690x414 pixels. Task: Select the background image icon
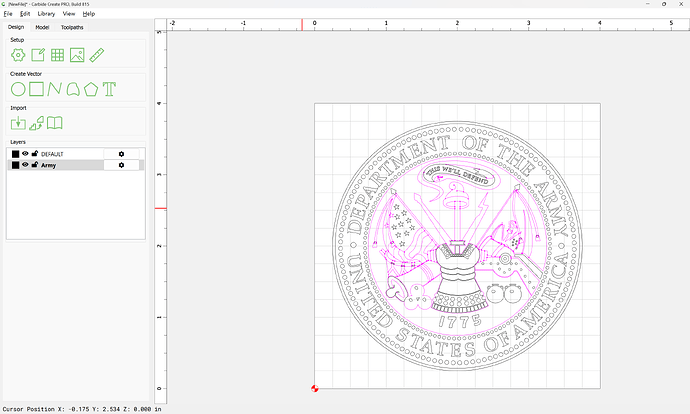[x=77, y=55]
